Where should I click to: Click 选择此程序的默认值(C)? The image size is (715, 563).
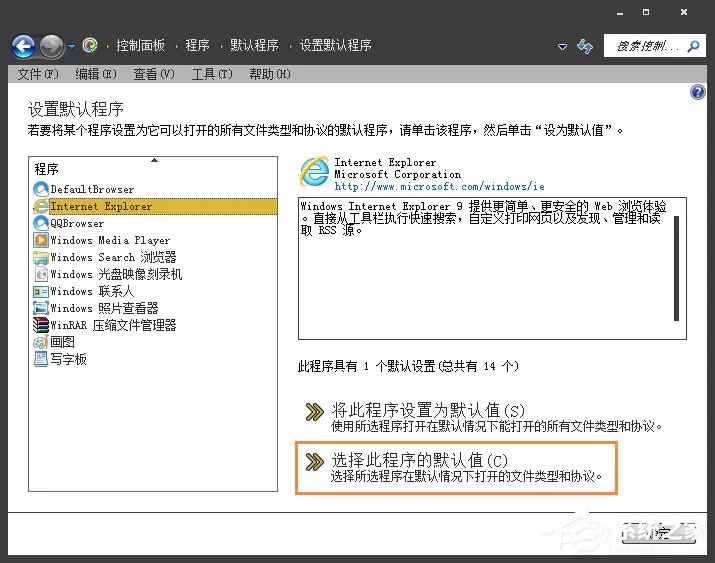click(419, 460)
